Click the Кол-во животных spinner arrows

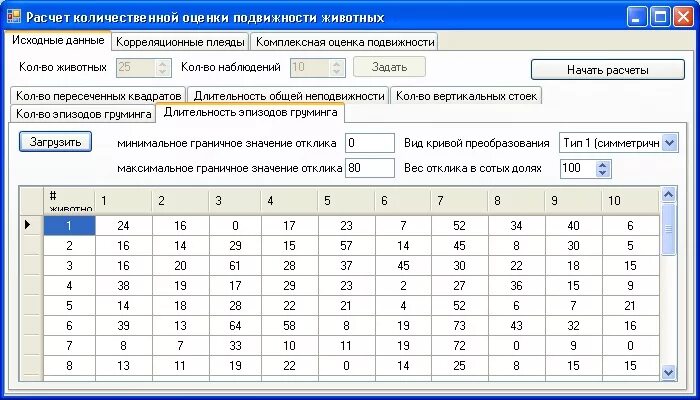162,68
